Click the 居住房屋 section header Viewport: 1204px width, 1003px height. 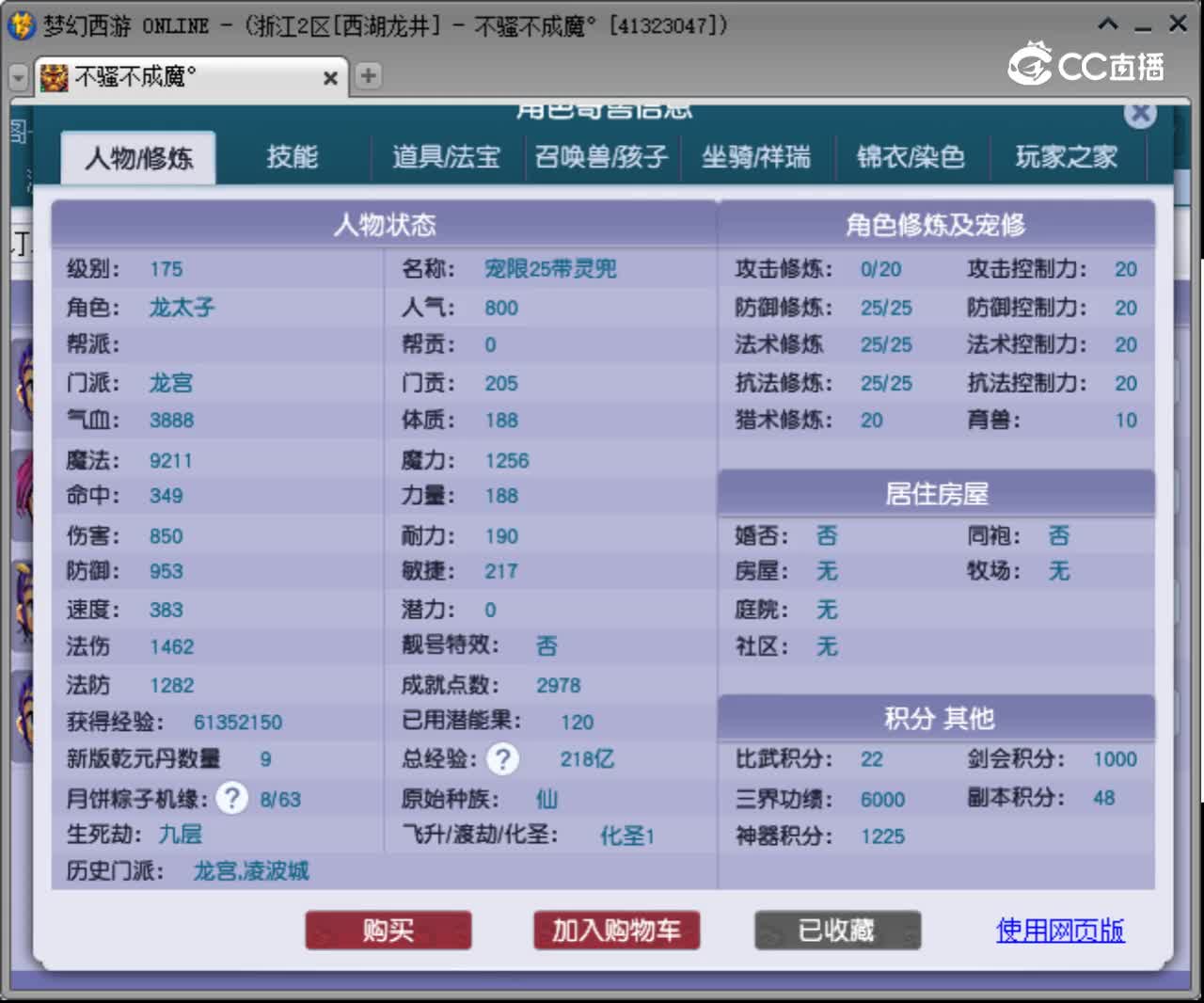(936, 493)
